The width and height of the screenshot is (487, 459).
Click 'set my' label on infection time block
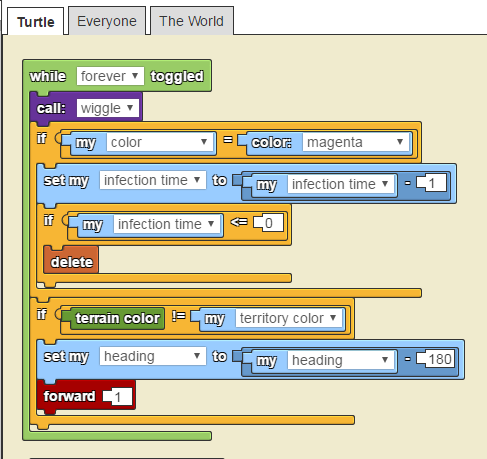[x=66, y=180]
